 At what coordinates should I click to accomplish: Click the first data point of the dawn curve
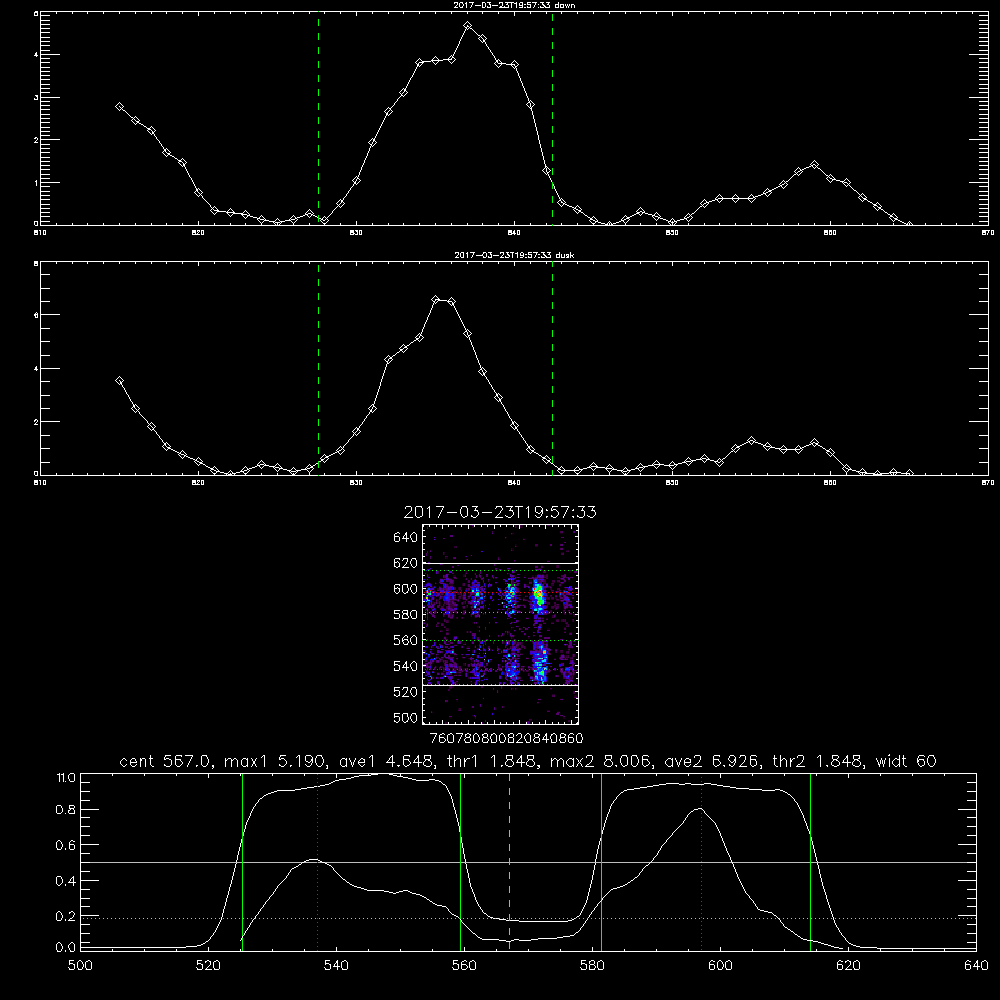click(119, 107)
